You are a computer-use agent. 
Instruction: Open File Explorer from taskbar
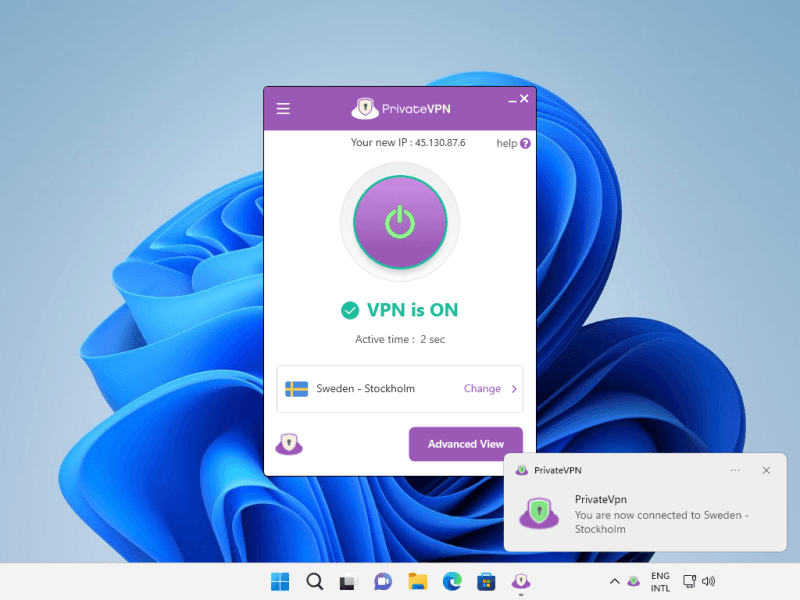(x=418, y=581)
